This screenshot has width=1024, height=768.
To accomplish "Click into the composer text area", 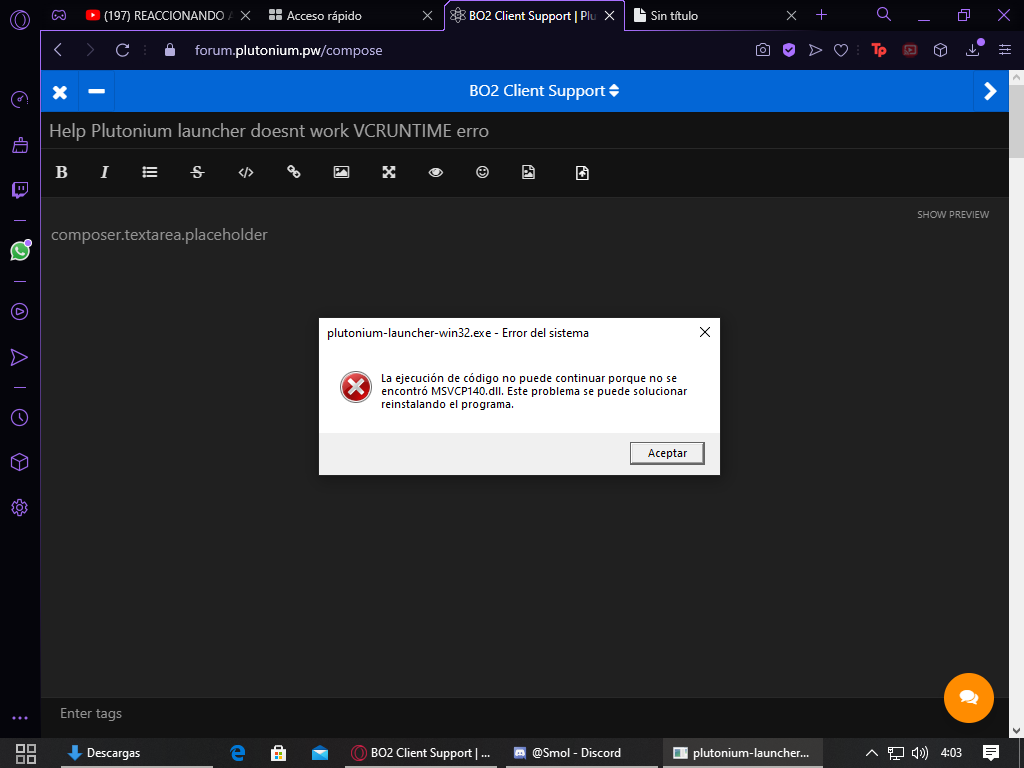I will click(x=524, y=447).
